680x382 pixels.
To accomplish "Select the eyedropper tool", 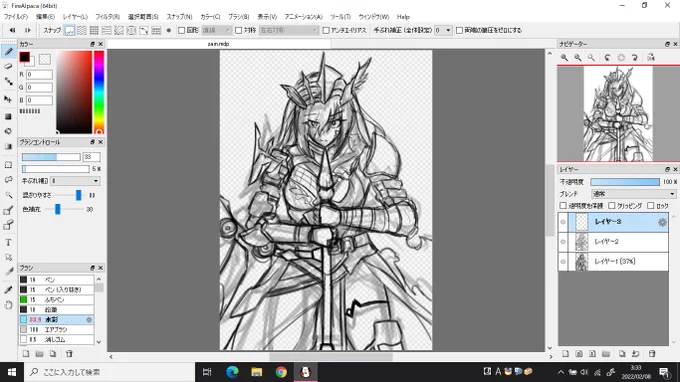I will pos(8,289).
